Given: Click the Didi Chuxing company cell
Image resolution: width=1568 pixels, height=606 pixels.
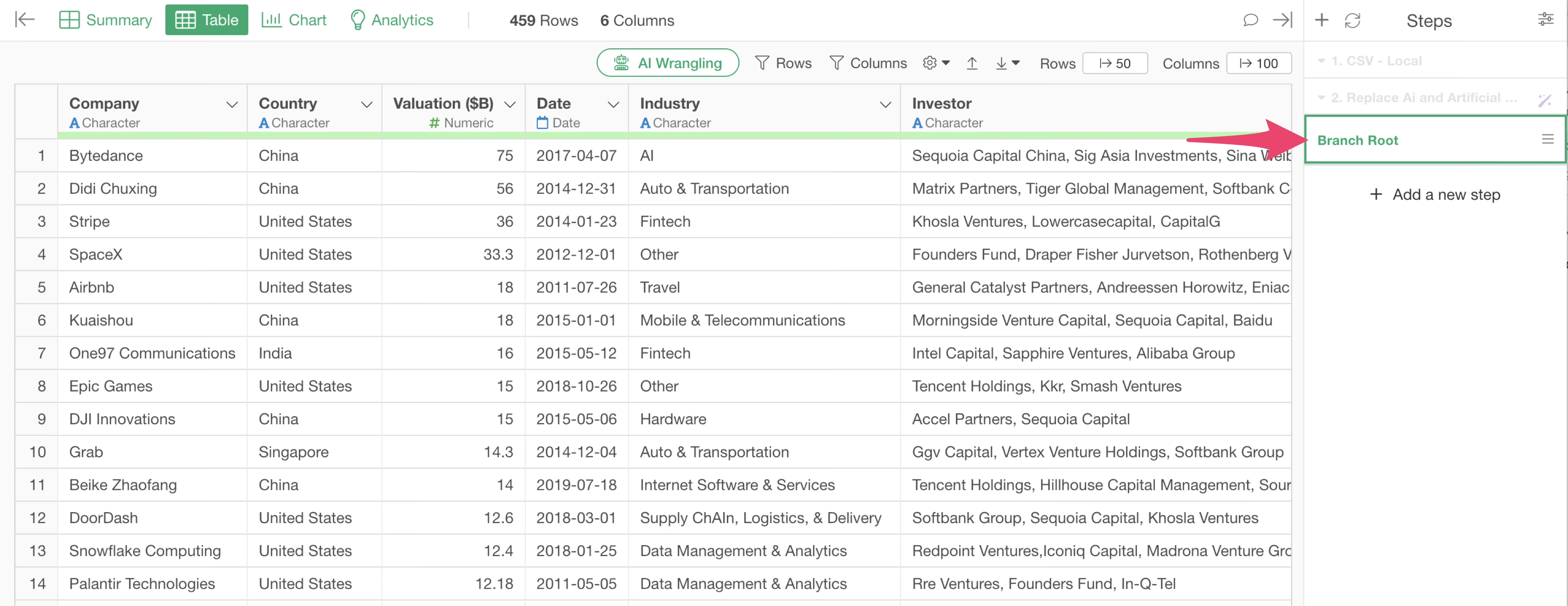Looking at the screenshot, I should pyautogui.click(x=152, y=189).
